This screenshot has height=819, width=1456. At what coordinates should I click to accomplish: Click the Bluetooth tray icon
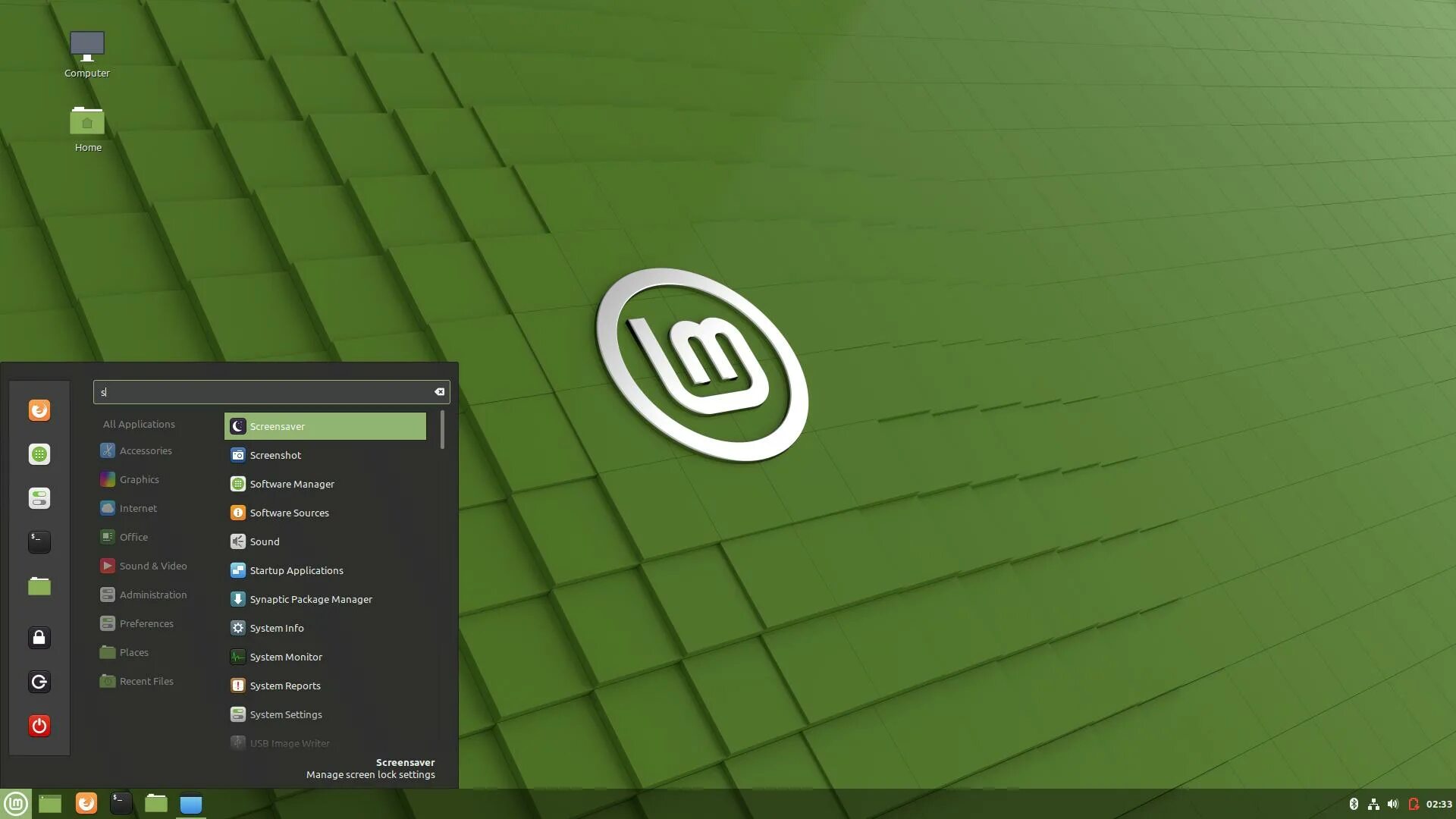(1354, 804)
